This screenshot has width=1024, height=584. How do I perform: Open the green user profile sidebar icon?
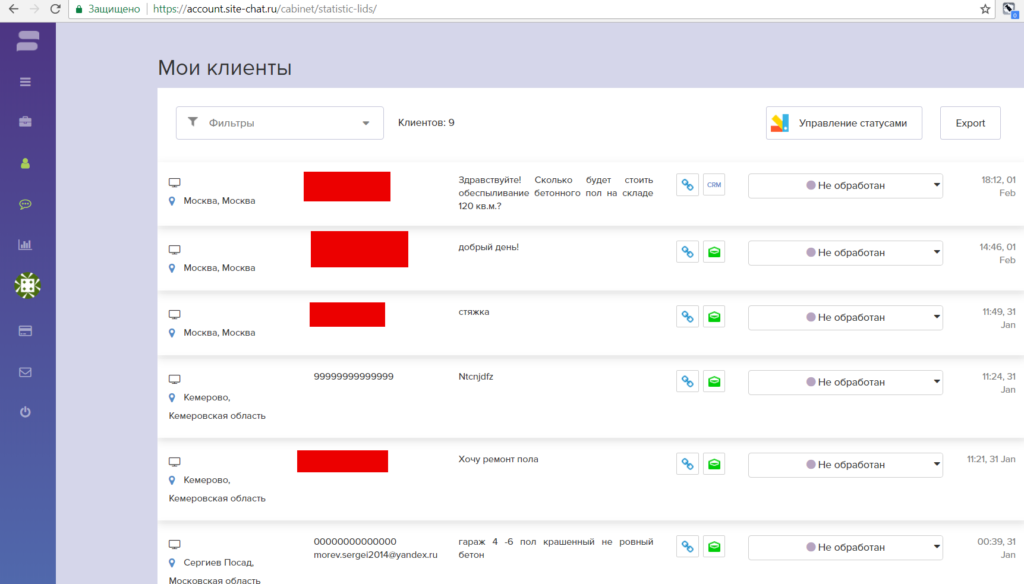26,163
